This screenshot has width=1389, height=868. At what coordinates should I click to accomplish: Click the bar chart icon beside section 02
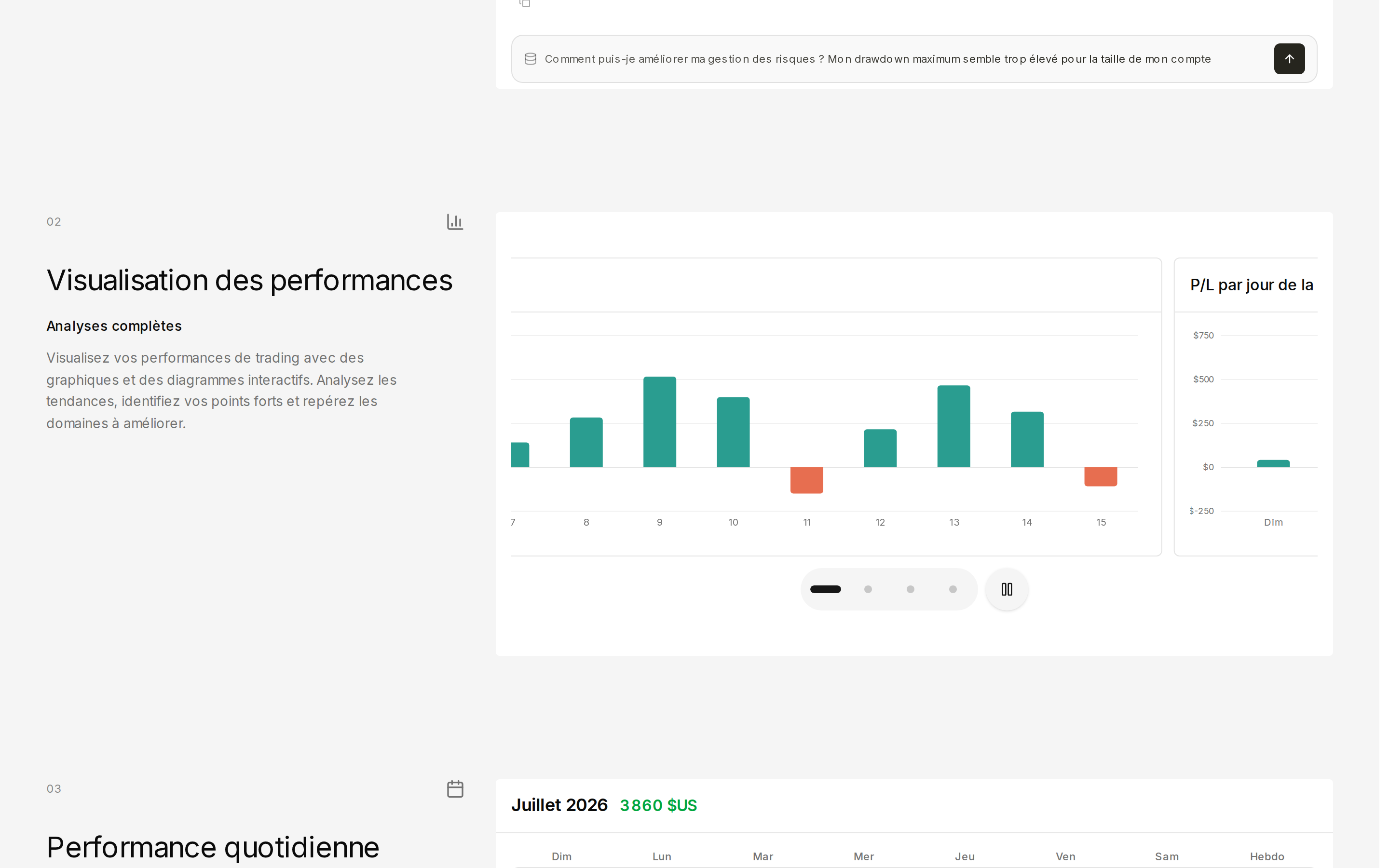(455, 222)
